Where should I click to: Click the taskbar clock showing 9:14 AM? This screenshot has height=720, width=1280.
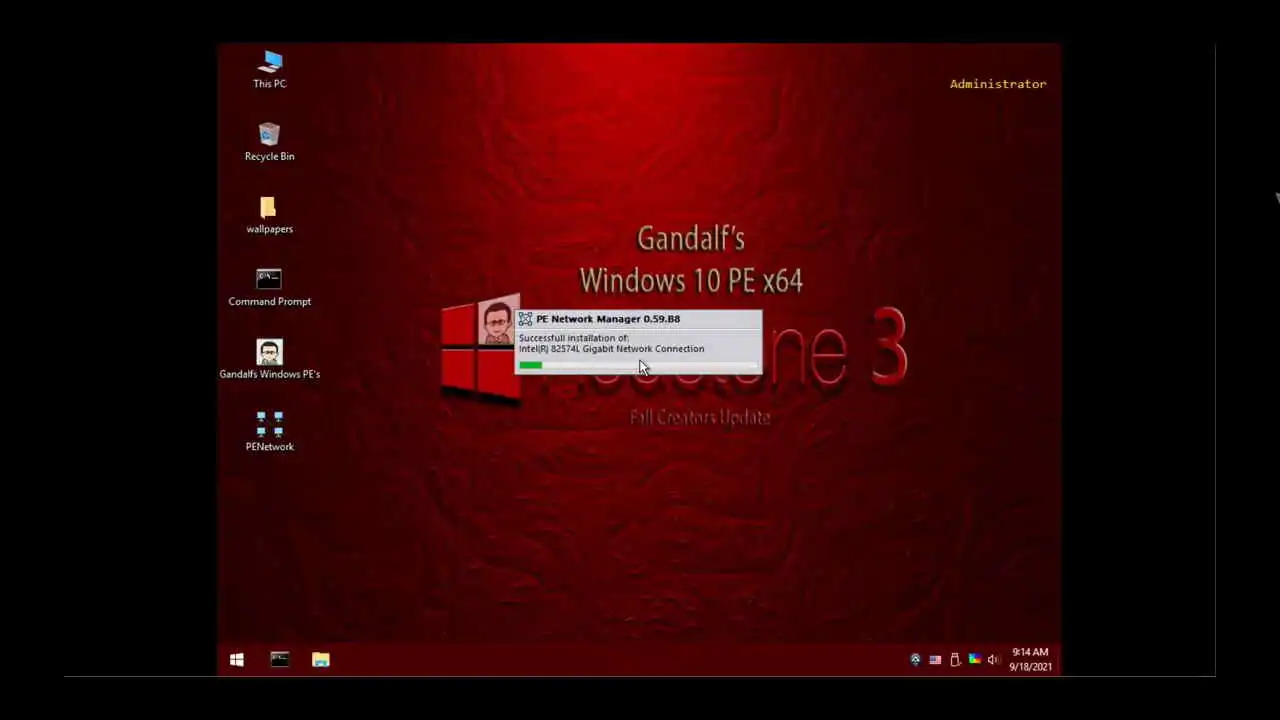1030,660
